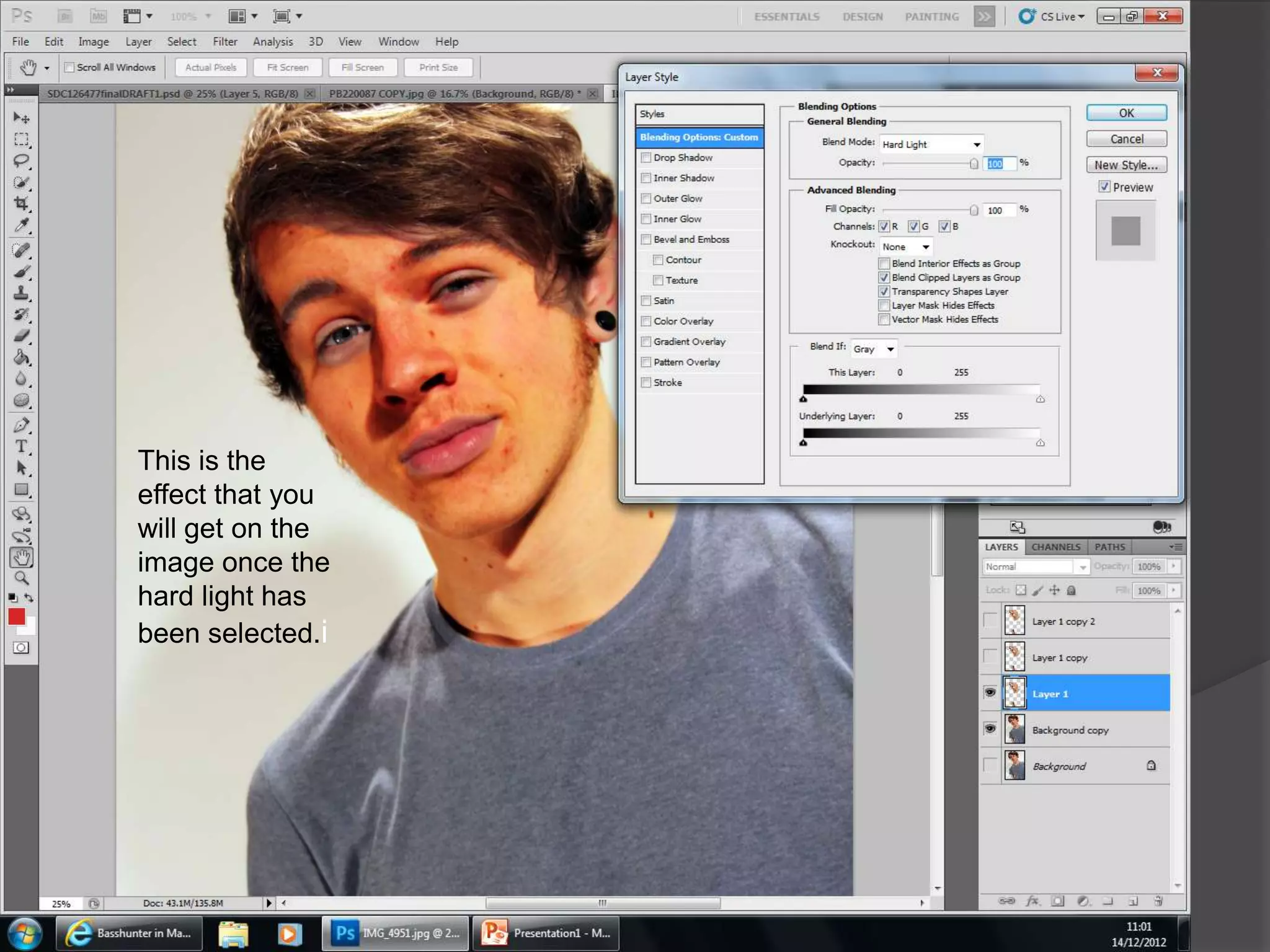
Task: Switch to the Channels tab
Action: [x=1056, y=547]
